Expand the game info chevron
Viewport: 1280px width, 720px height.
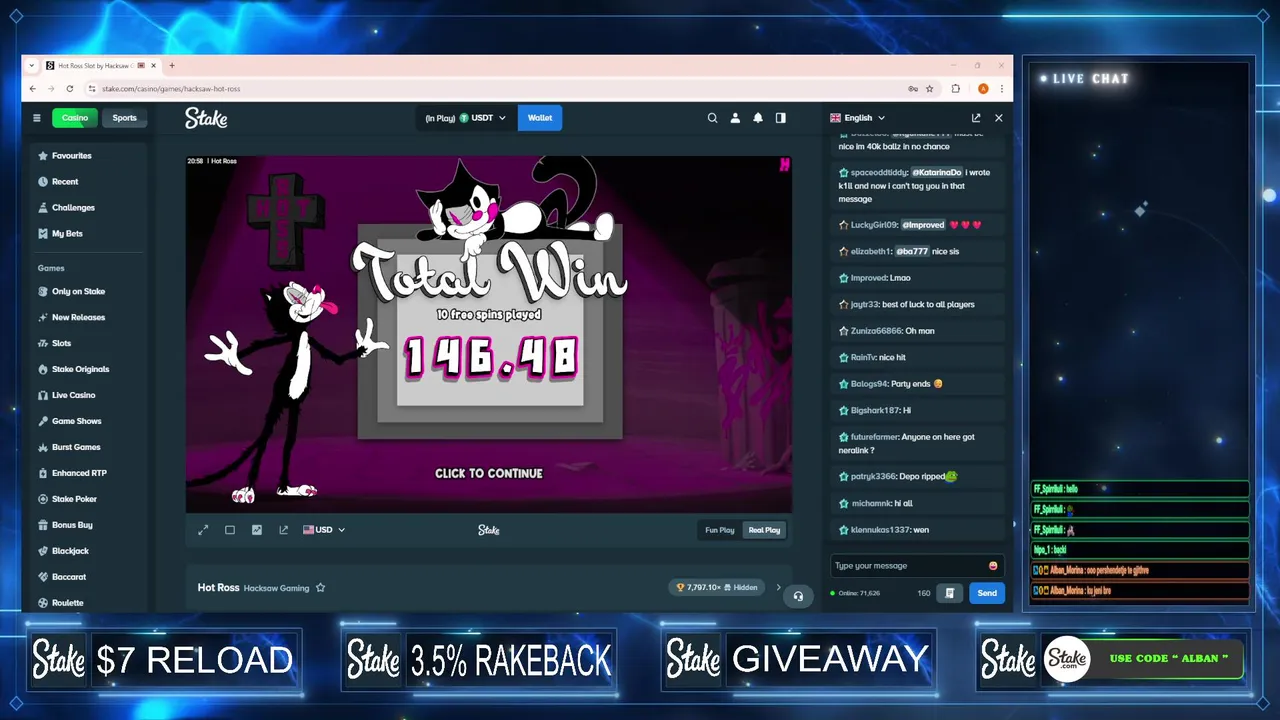pos(779,588)
